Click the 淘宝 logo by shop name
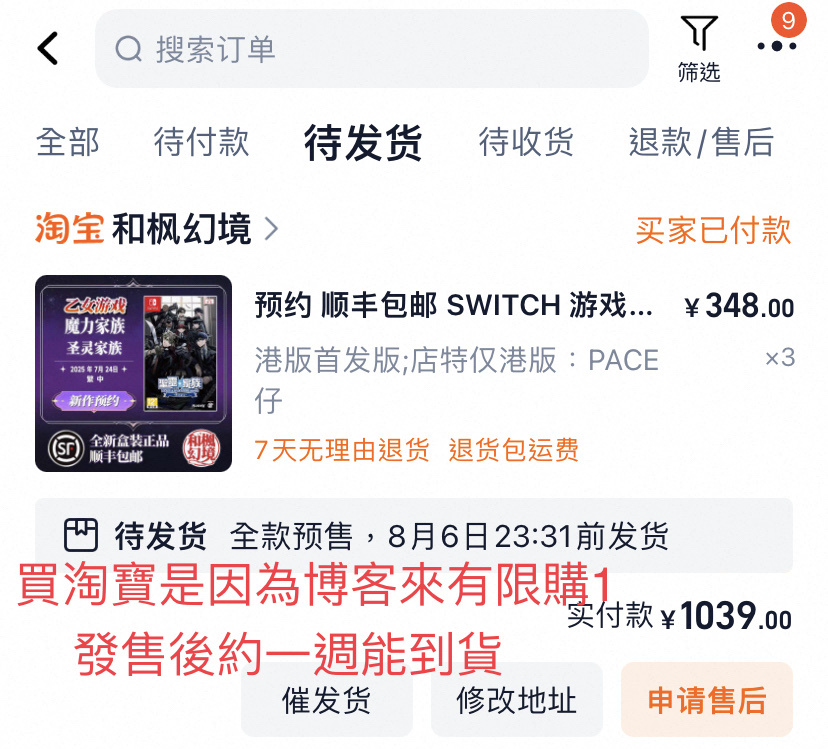 (x=69, y=229)
